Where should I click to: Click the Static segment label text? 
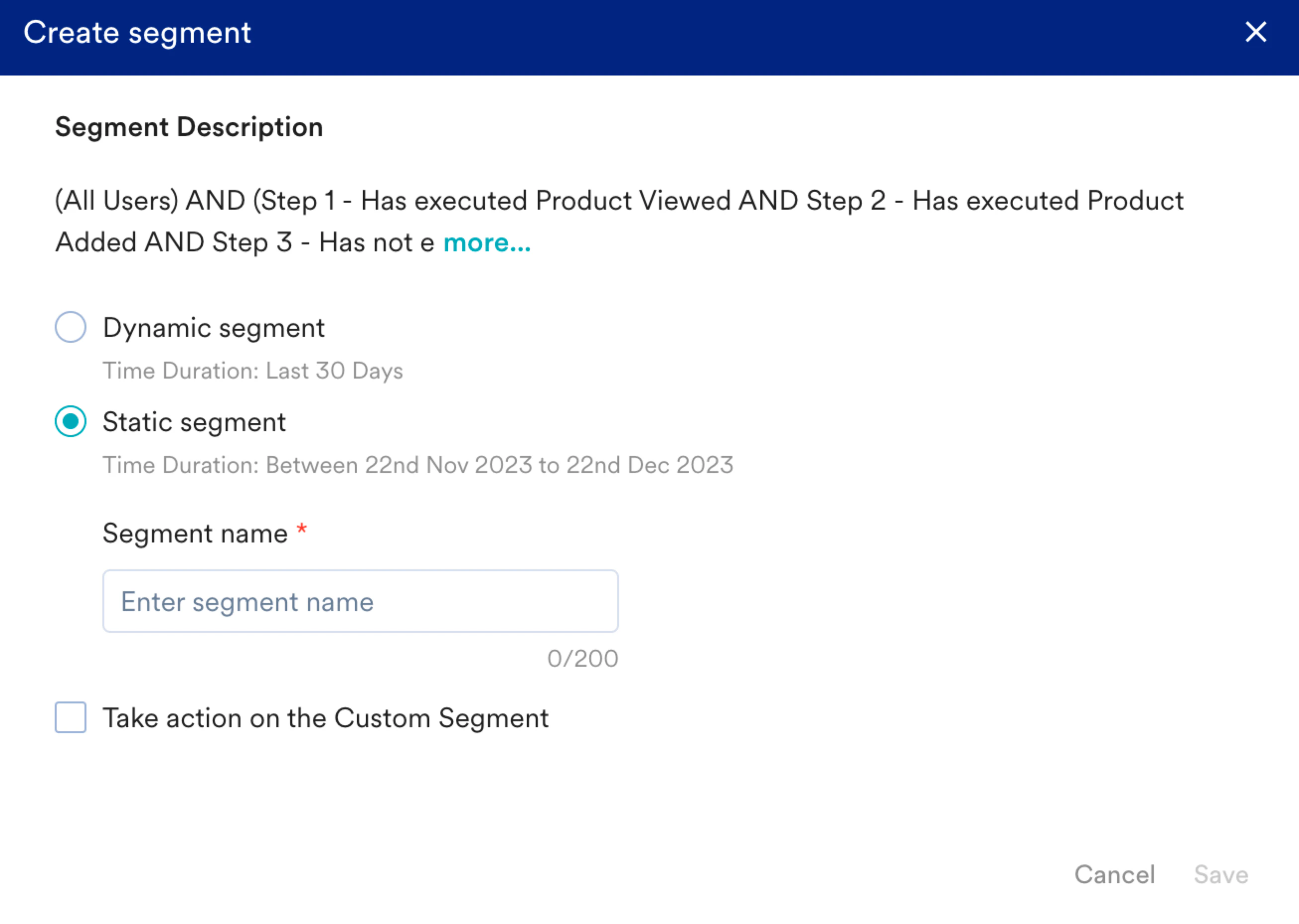(194, 422)
